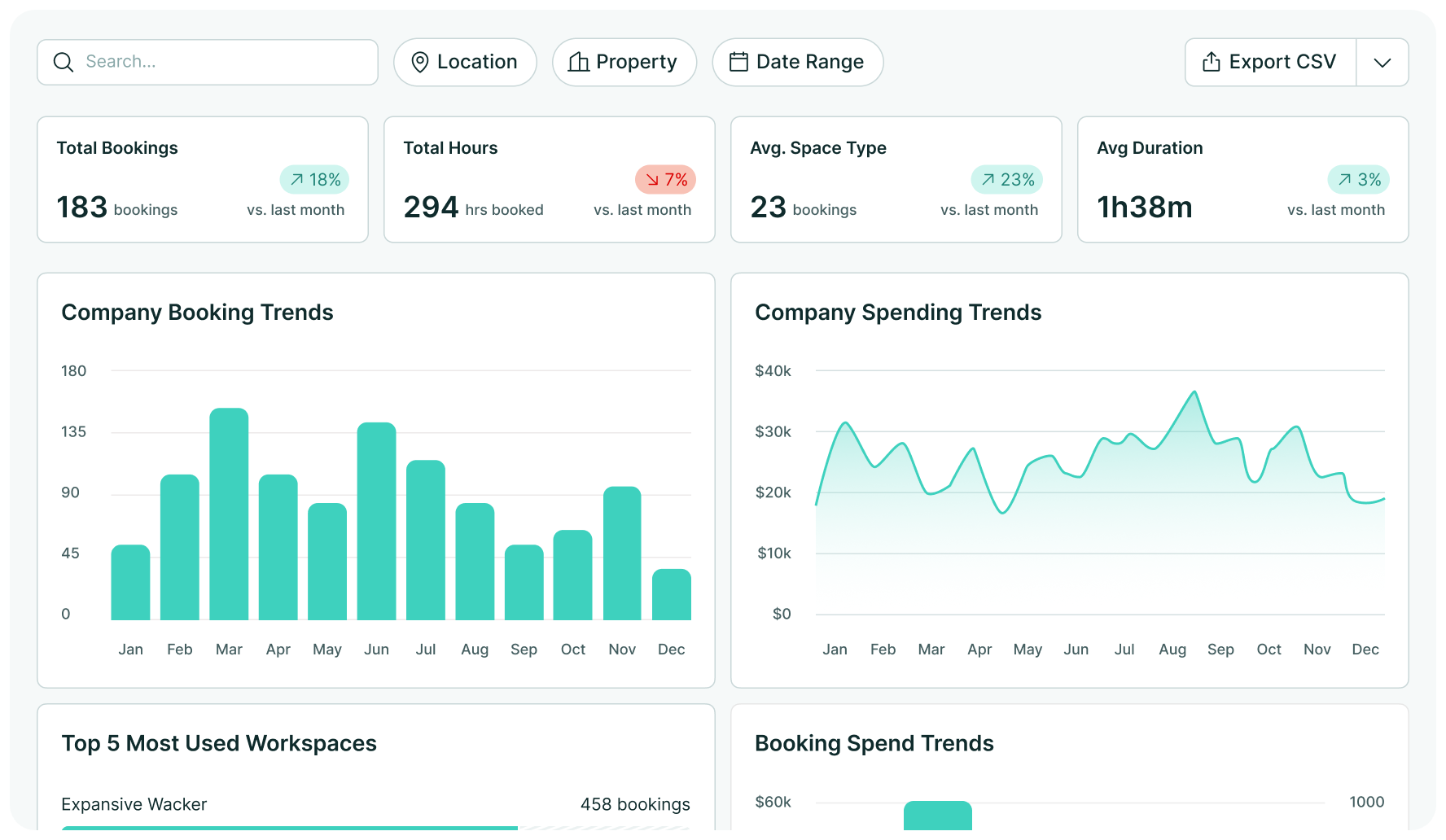Focus the Search input field
The width and height of the screenshot is (1446, 840).
tap(208, 62)
